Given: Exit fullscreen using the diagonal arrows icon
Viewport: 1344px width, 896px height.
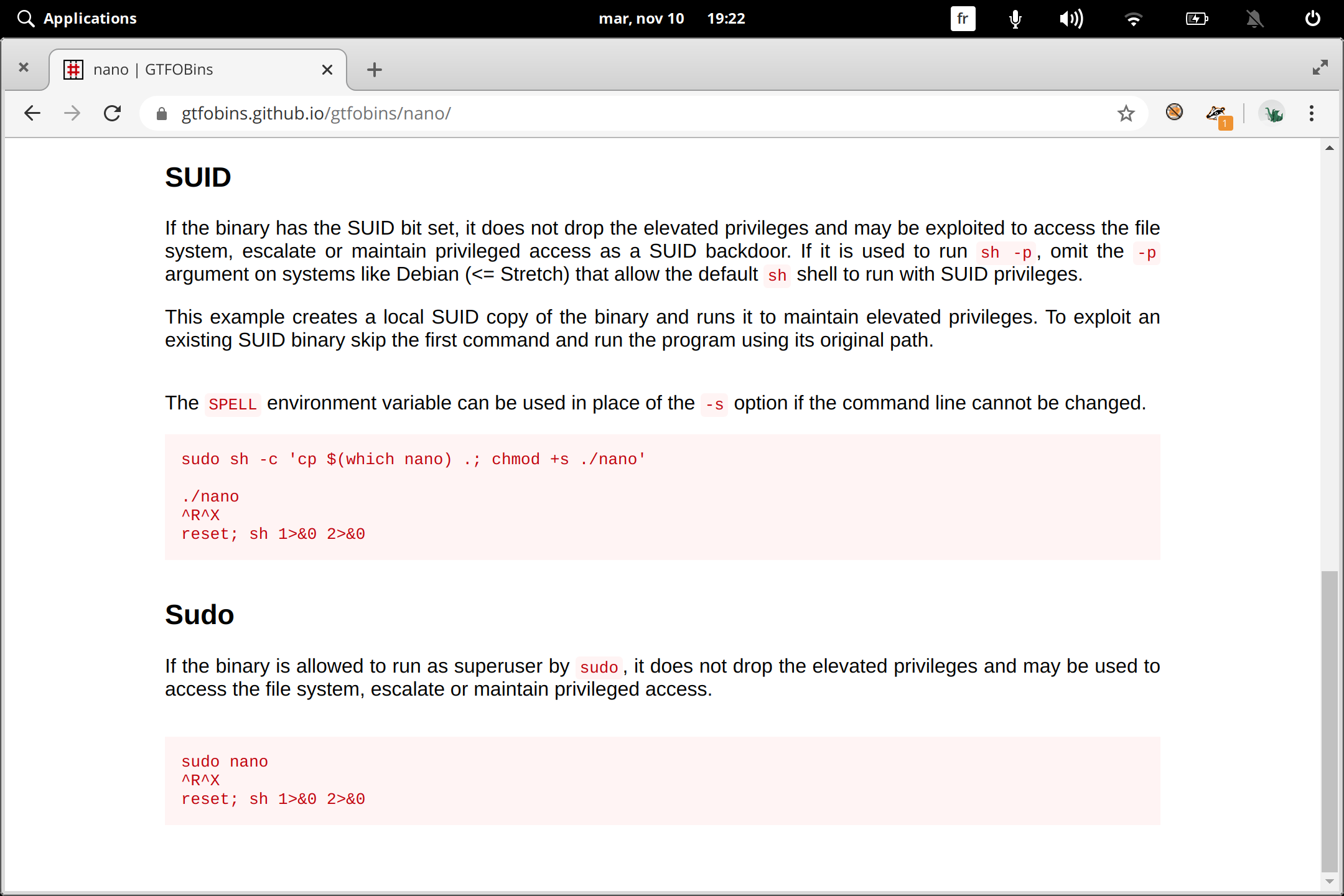Looking at the screenshot, I should click(1321, 67).
